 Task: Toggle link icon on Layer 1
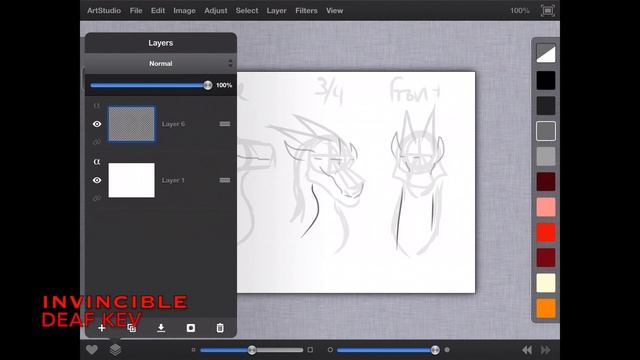[97, 198]
